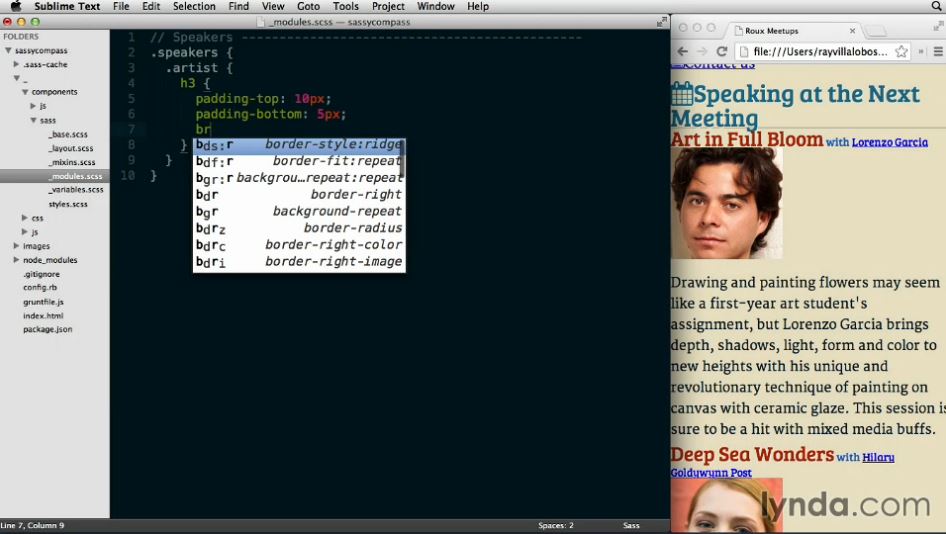The image size is (946, 534).
Task: Collapse the underscore folder in sidebar
Action: coord(16,78)
